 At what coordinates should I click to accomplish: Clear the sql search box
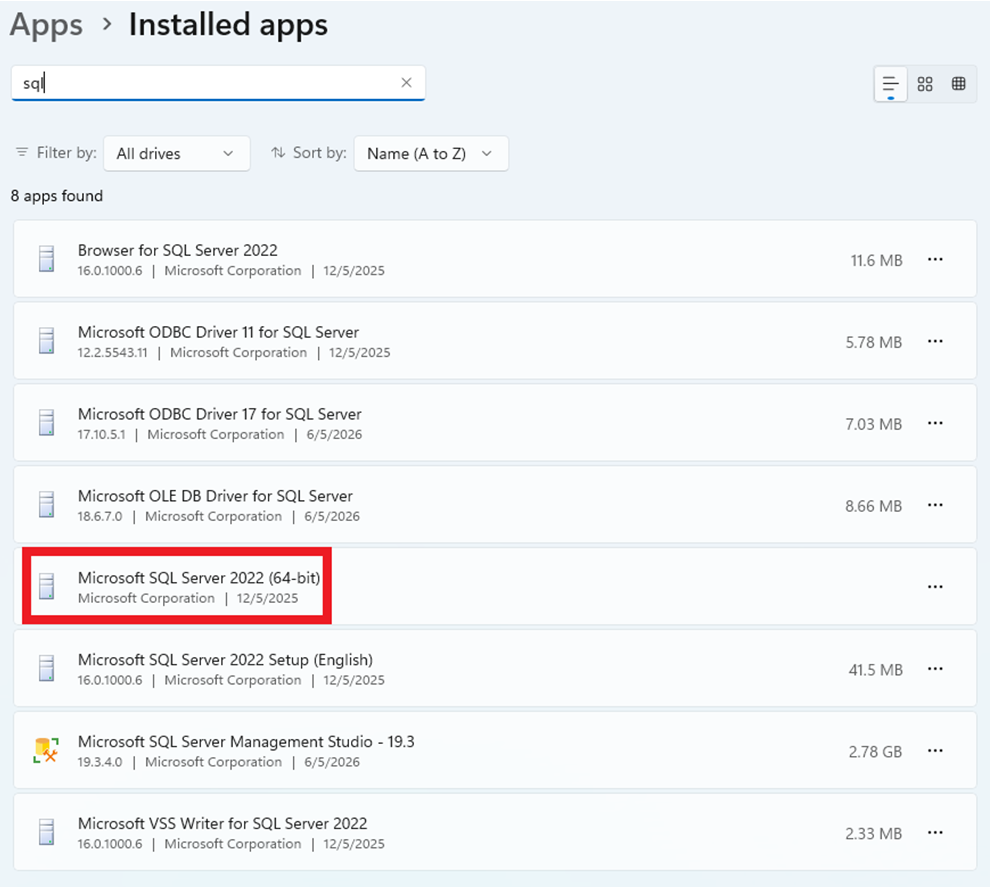pyautogui.click(x=407, y=83)
